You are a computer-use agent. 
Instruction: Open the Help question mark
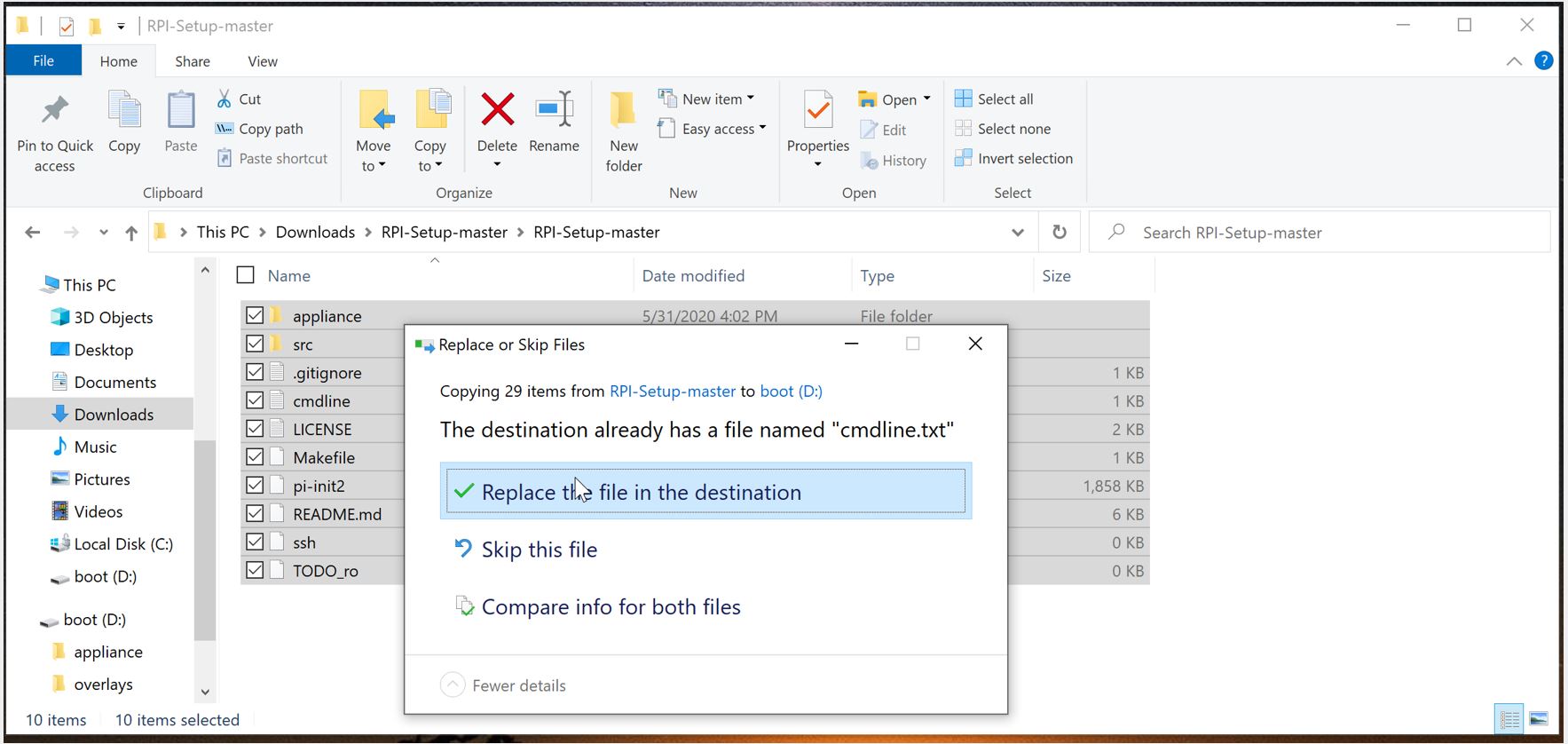point(1544,61)
